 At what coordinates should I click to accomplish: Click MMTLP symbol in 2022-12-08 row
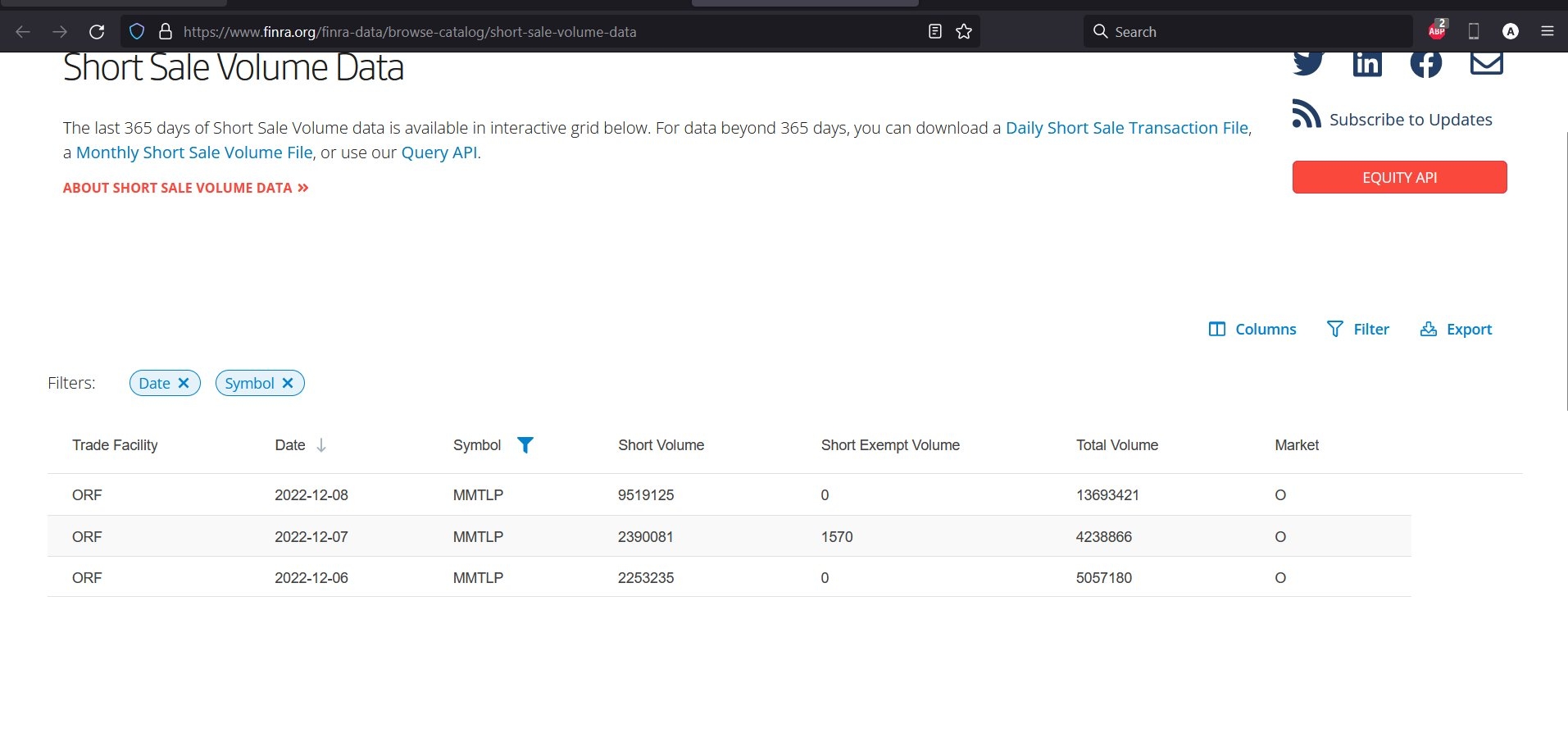coord(478,495)
